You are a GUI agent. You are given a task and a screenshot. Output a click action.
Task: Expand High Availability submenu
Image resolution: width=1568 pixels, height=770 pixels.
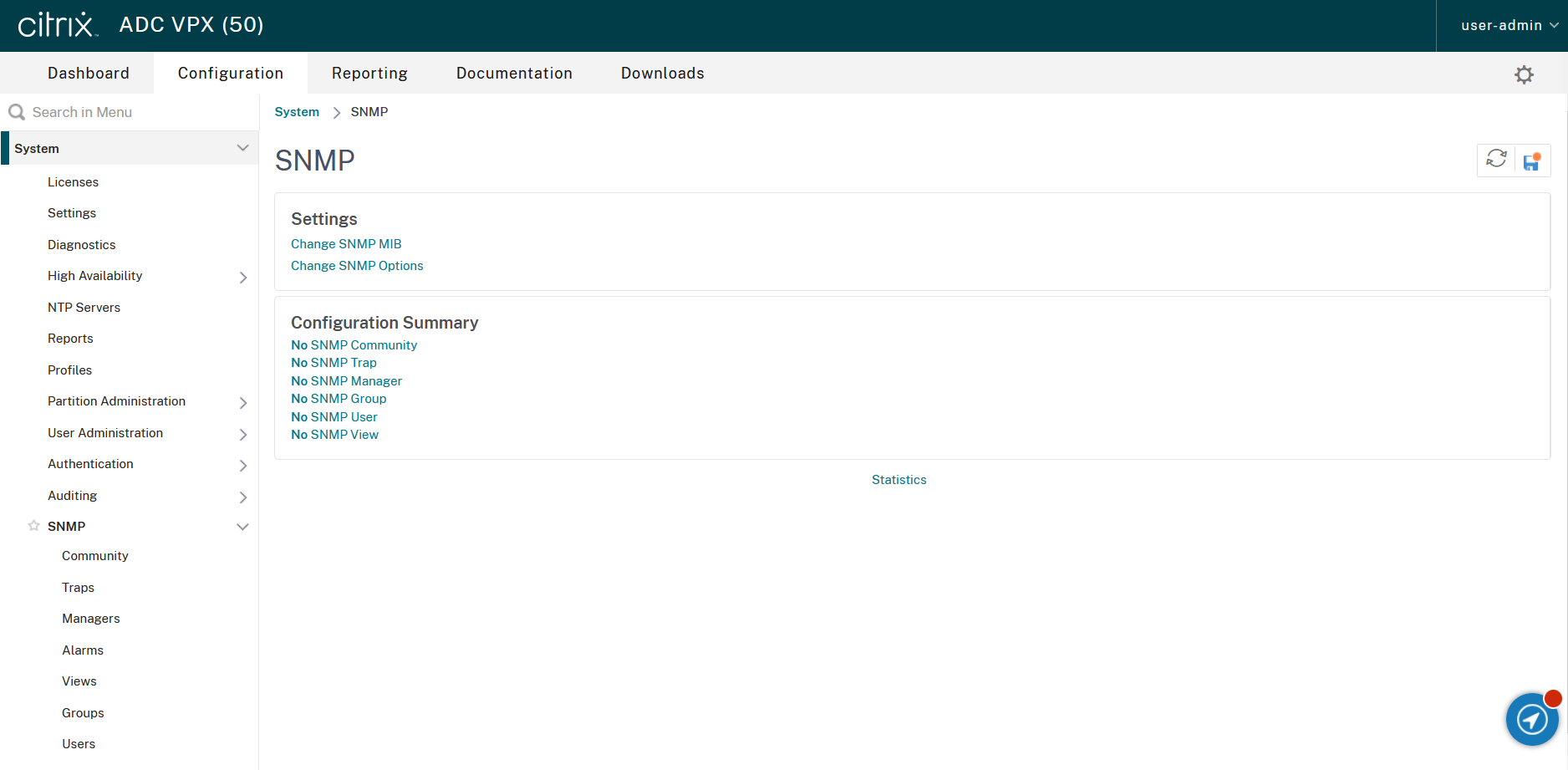click(243, 277)
